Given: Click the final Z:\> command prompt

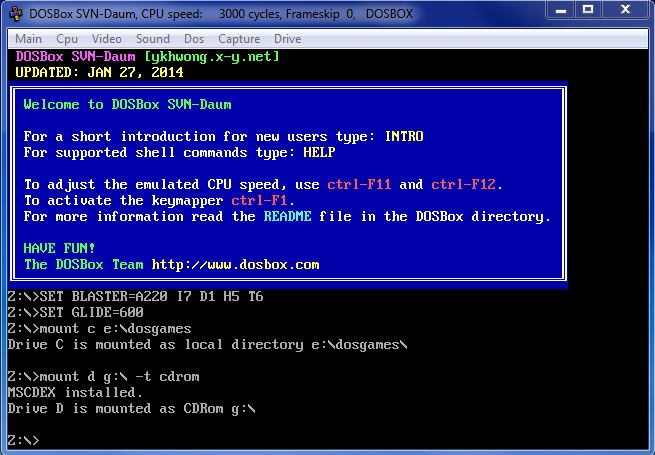Looking at the screenshot, I should pyautogui.click(x=23, y=440).
